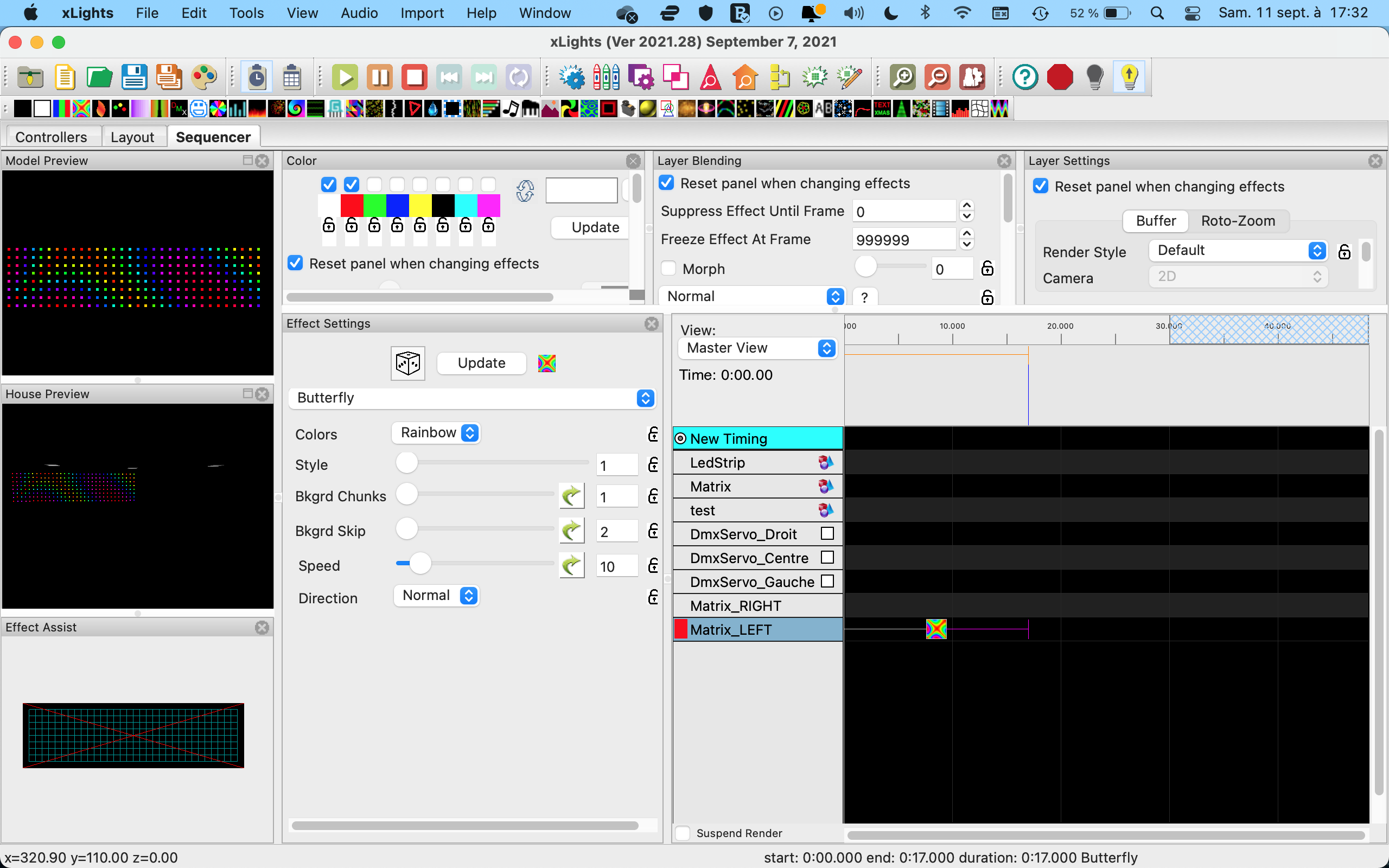This screenshot has width=1389, height=868.
Task: Toggle the Suspend Render checkbox
Action: 683,833
